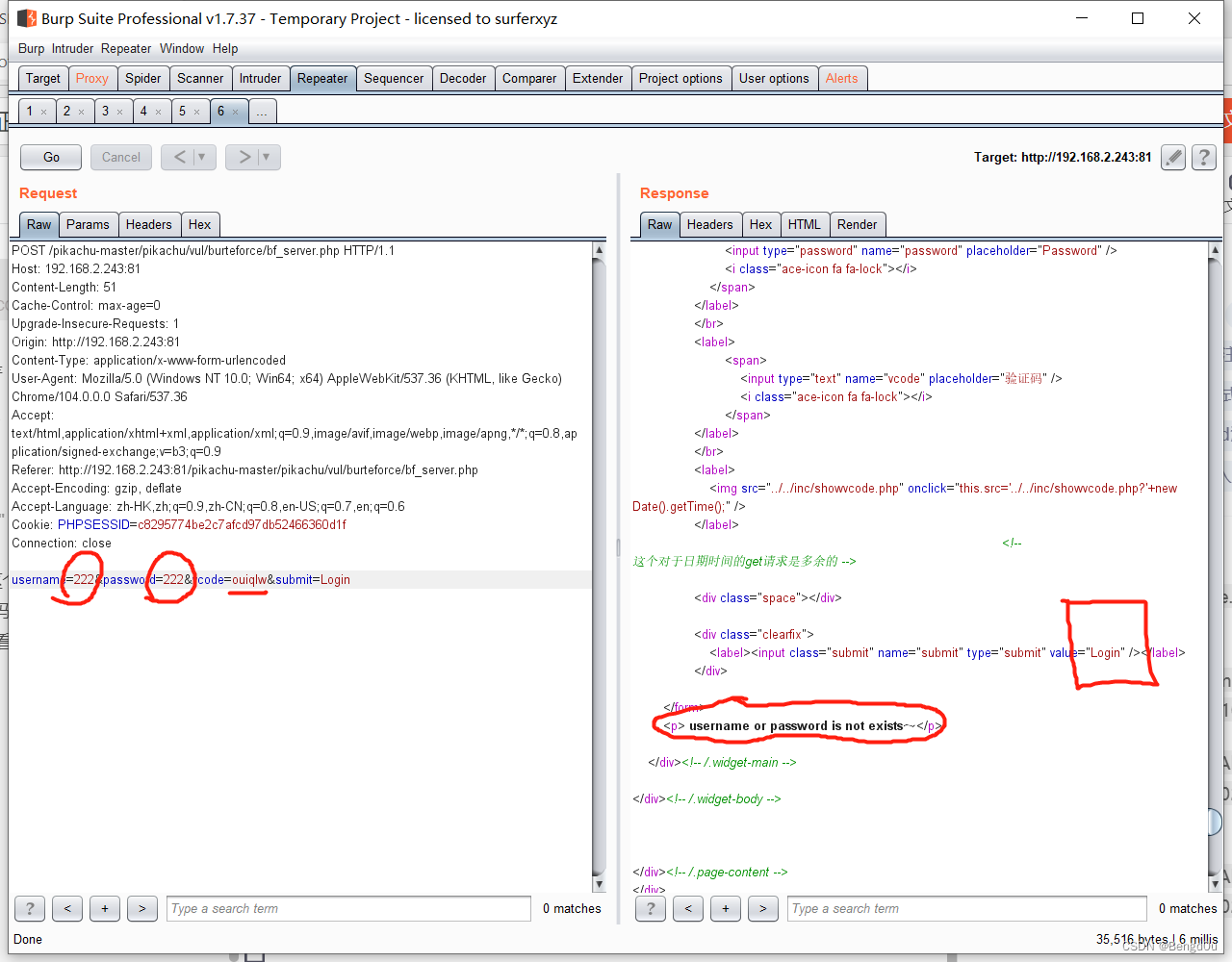Click the Go button to send request
The width and height of the screenshot is (1232, 962).
pyautogui.click(x=51, y=157)
